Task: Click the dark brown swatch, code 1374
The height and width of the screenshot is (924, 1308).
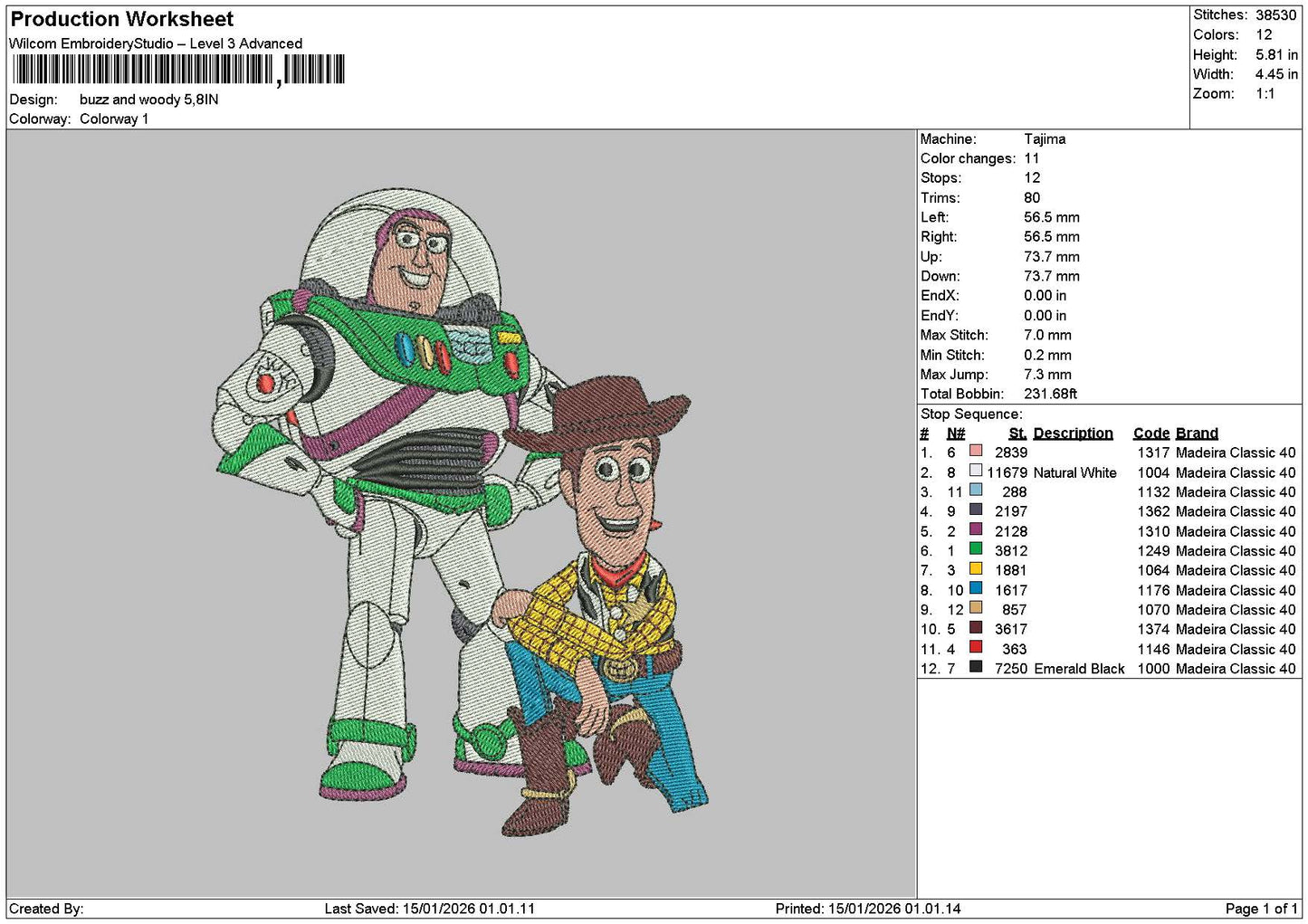Action: click(x=976, y=627)
